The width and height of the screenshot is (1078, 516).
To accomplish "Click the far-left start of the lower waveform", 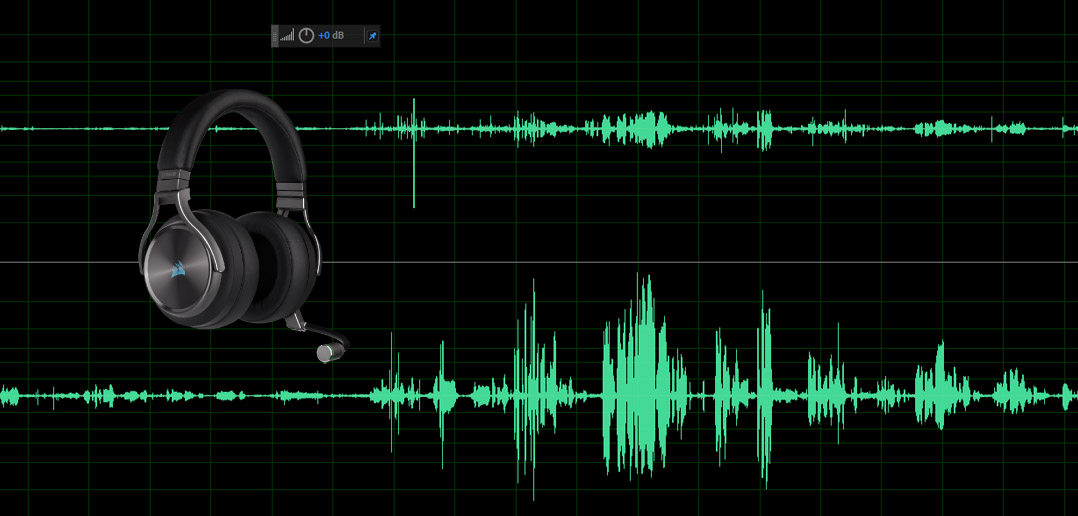I will [5, 396].
